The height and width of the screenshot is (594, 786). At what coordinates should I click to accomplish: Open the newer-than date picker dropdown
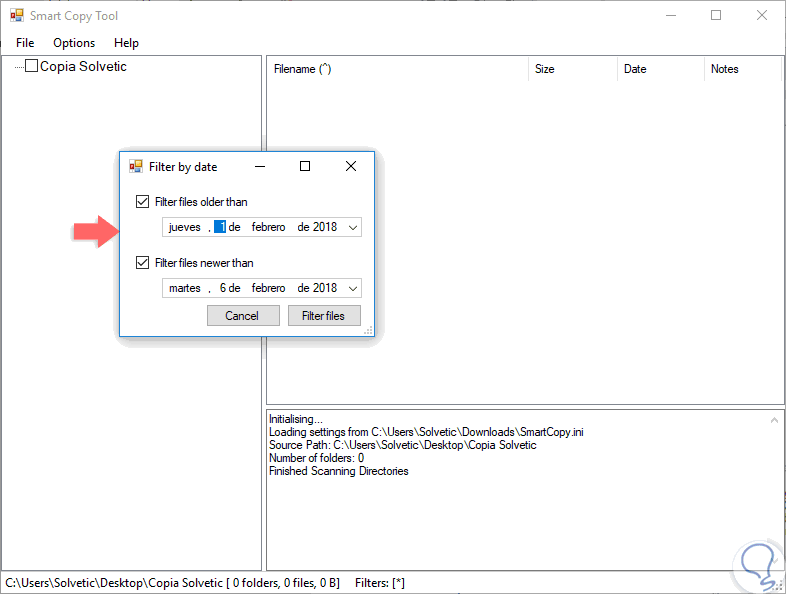click(353, 288)
